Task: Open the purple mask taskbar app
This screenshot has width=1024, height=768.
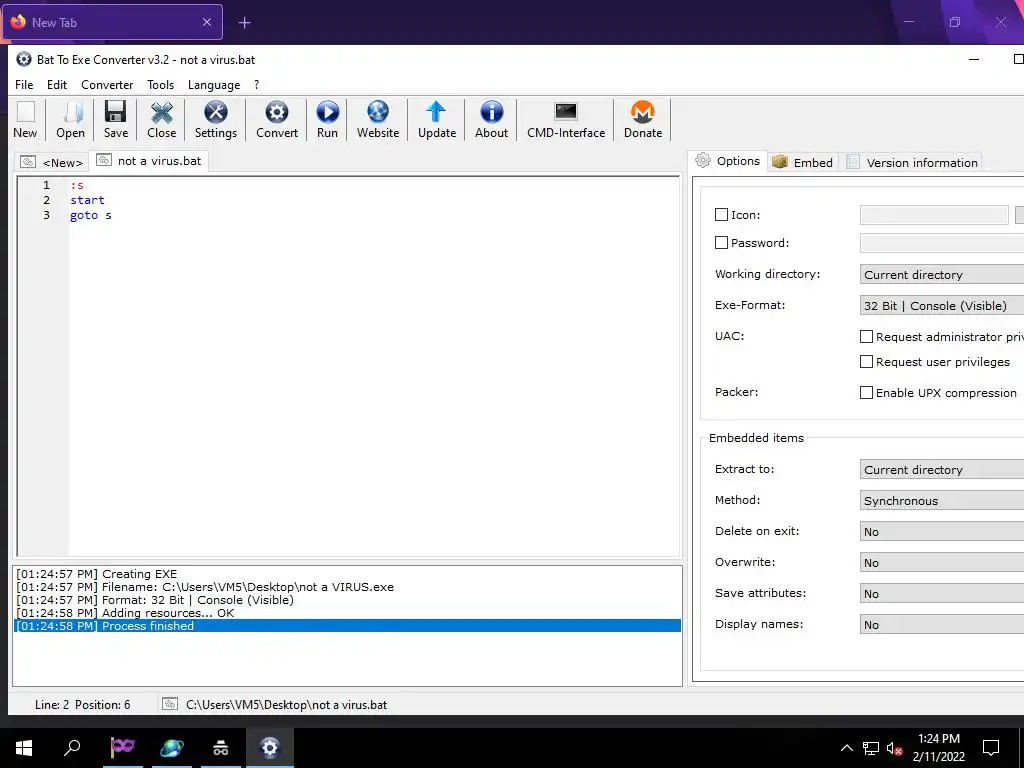Action: click(122, 748)
